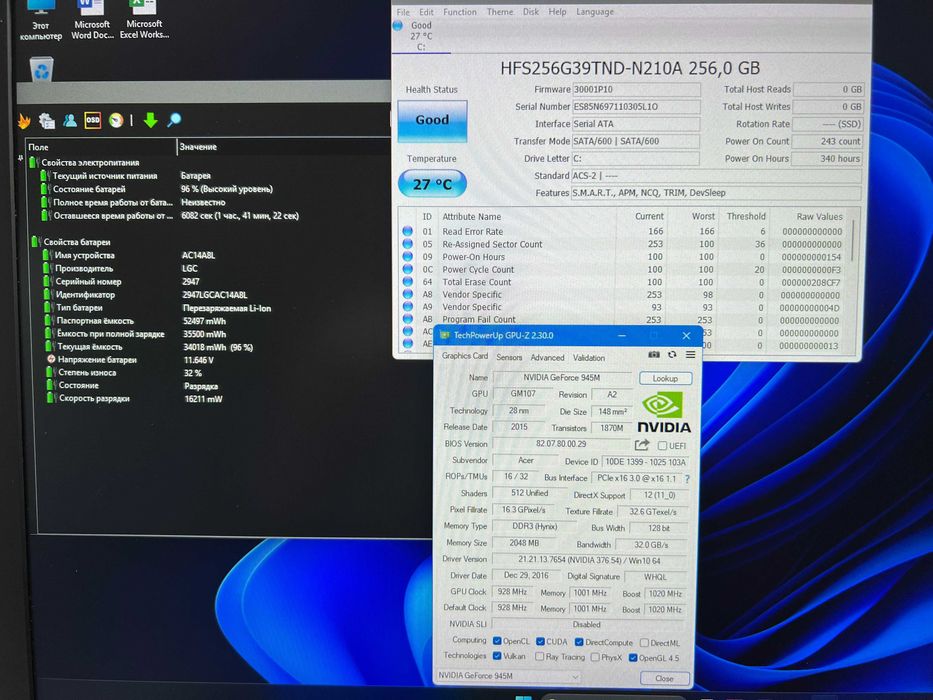The height and width of the screenshot is (700, 933).
Task: Select the Re-Assigned Sector Count row
Action: coord(624,244)
